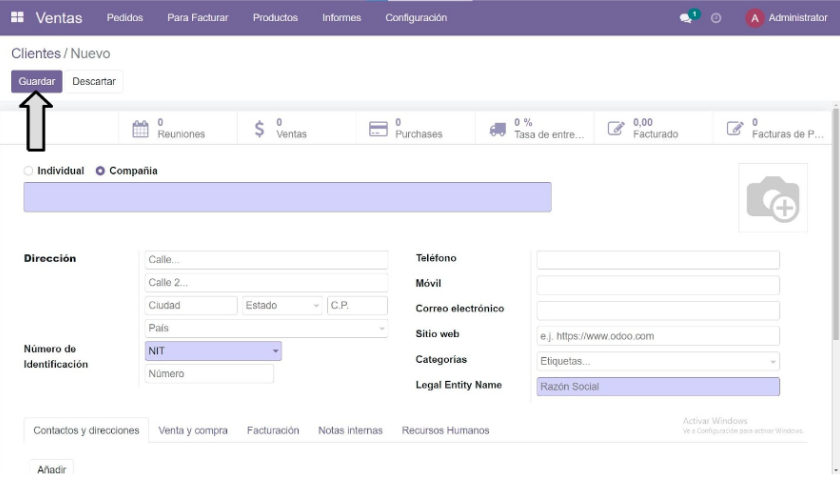Click the Administrator avatar icon
Screen dimensions: 840x484
[754, 18]
